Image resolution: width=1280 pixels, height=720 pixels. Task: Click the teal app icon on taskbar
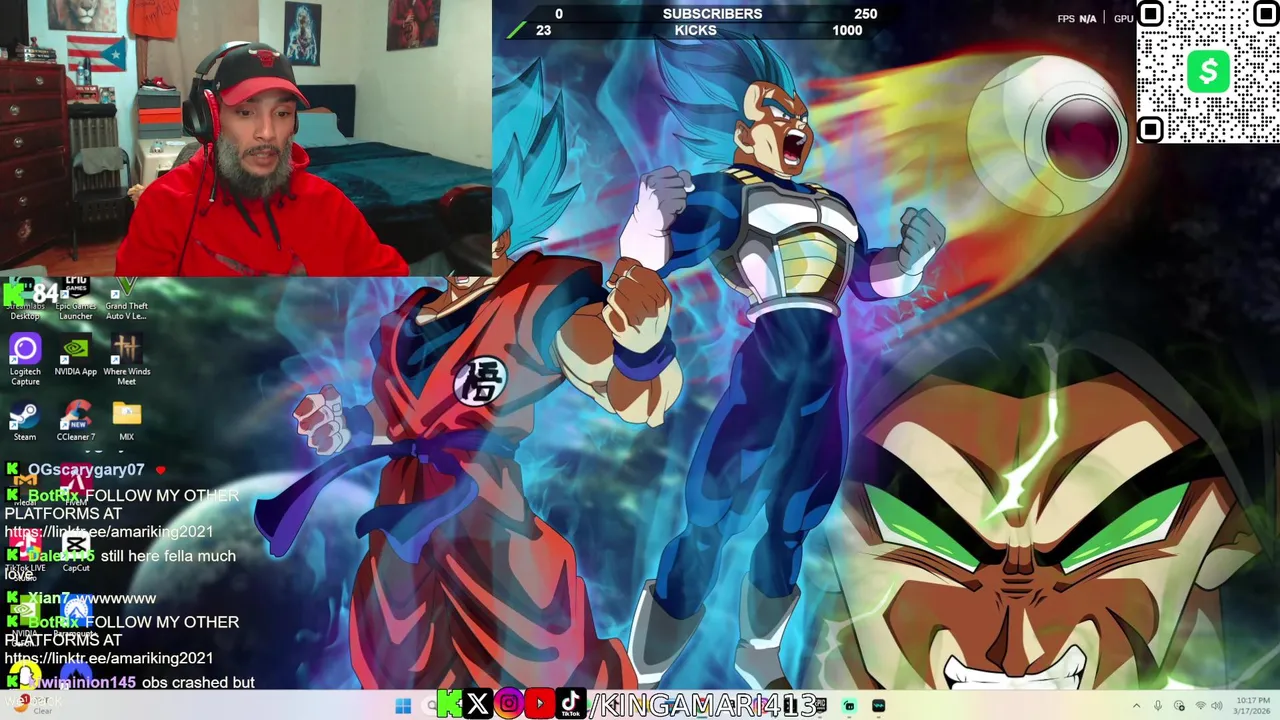[849, 706]
